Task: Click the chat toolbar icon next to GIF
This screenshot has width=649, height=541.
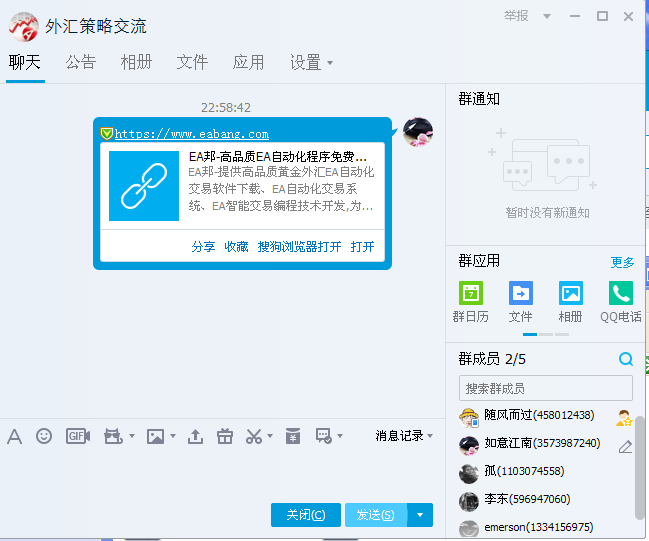Action: tap(113, 436)
